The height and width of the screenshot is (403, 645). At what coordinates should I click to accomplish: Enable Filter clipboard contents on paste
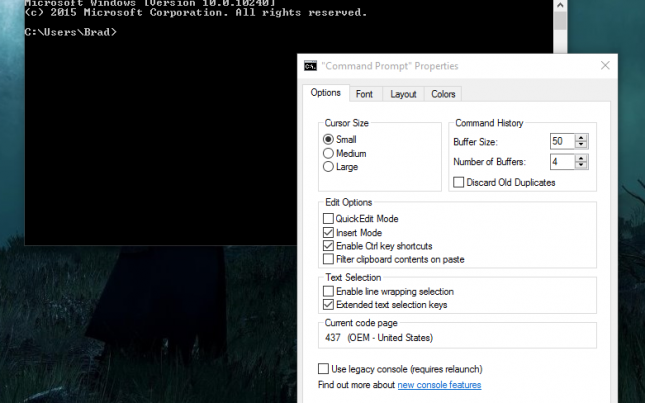click(329, 260)
